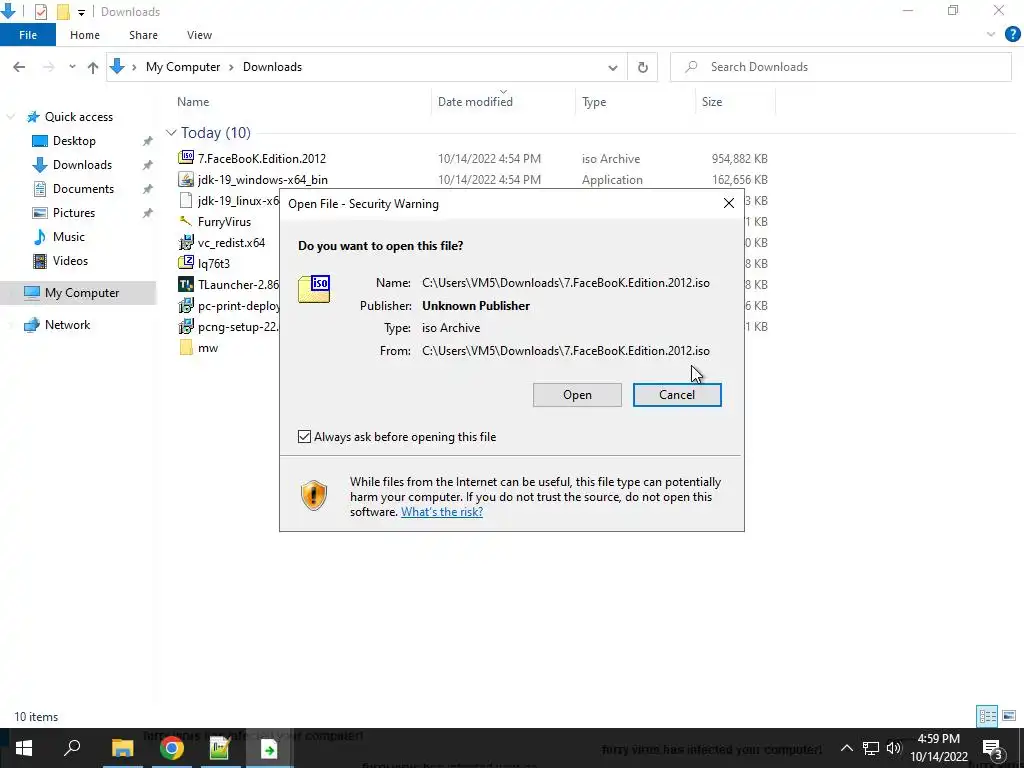Open Customize Quick Access Toolbar dropdown
Screen dimensions: 1024x768
tap(81, 12)
